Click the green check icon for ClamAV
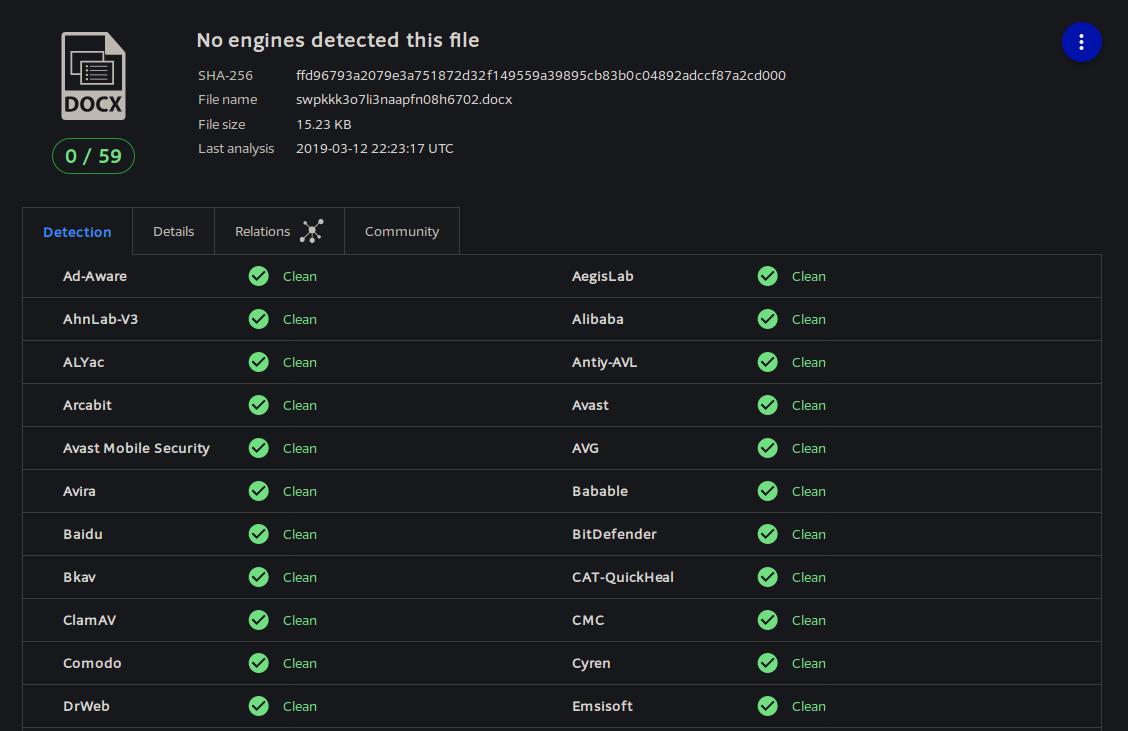Viewport: 1128px width, 731px height. (259, 620)
